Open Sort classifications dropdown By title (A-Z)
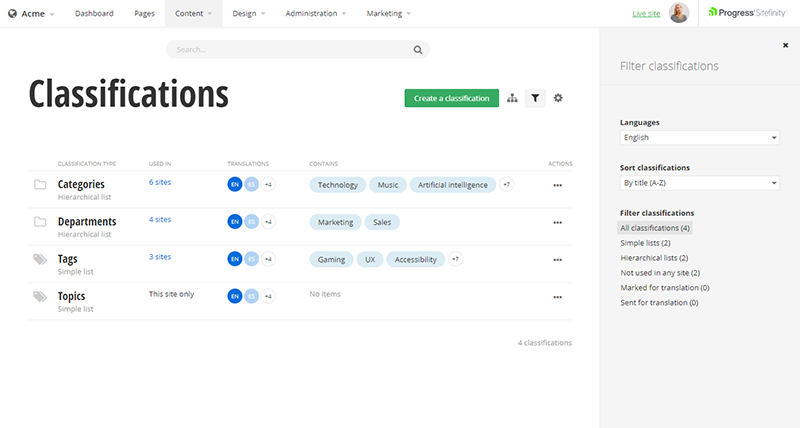This screenshot has height=428, width=800. click(699, 183)
